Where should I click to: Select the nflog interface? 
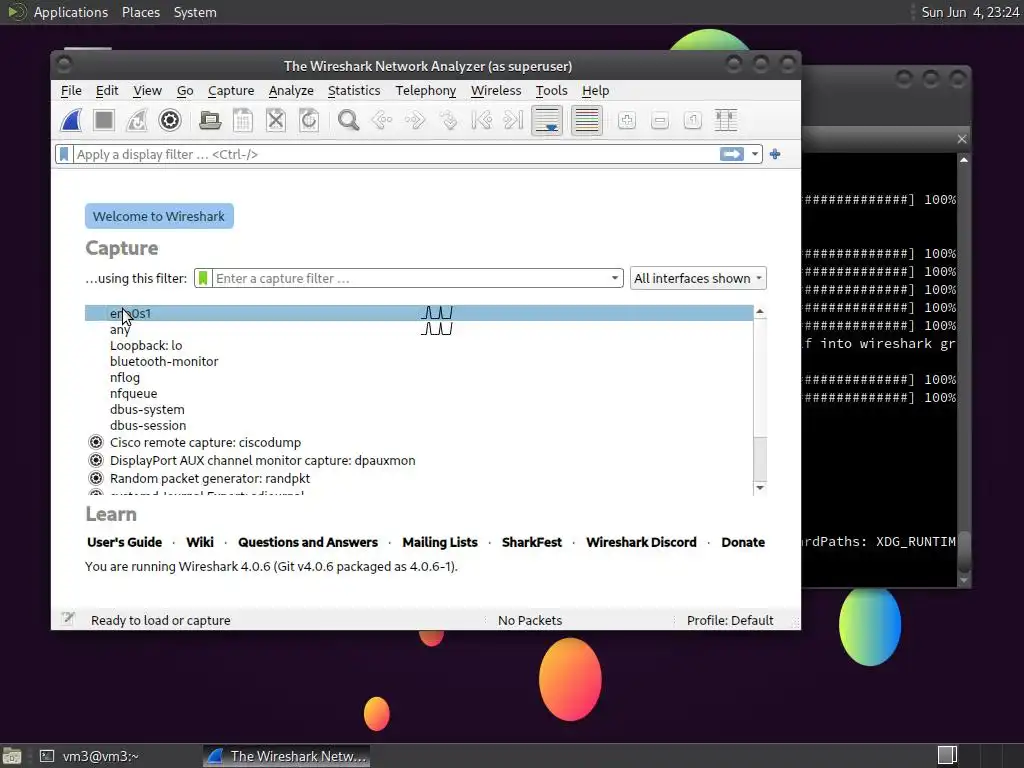coord(419,377)
